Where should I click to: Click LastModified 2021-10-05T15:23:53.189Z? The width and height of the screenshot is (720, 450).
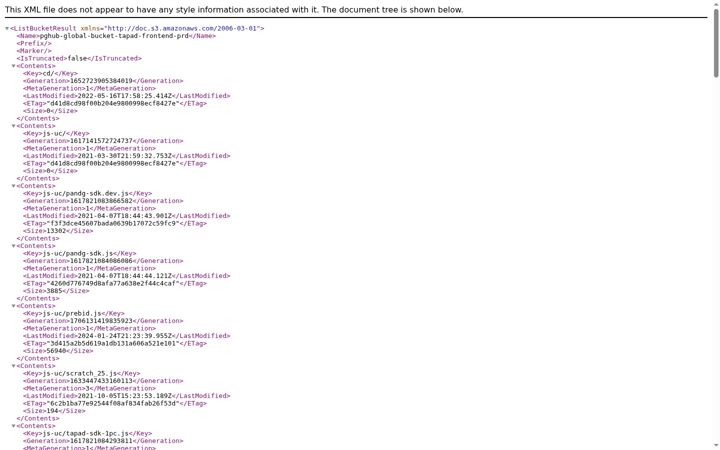click(x=125, y=396)
